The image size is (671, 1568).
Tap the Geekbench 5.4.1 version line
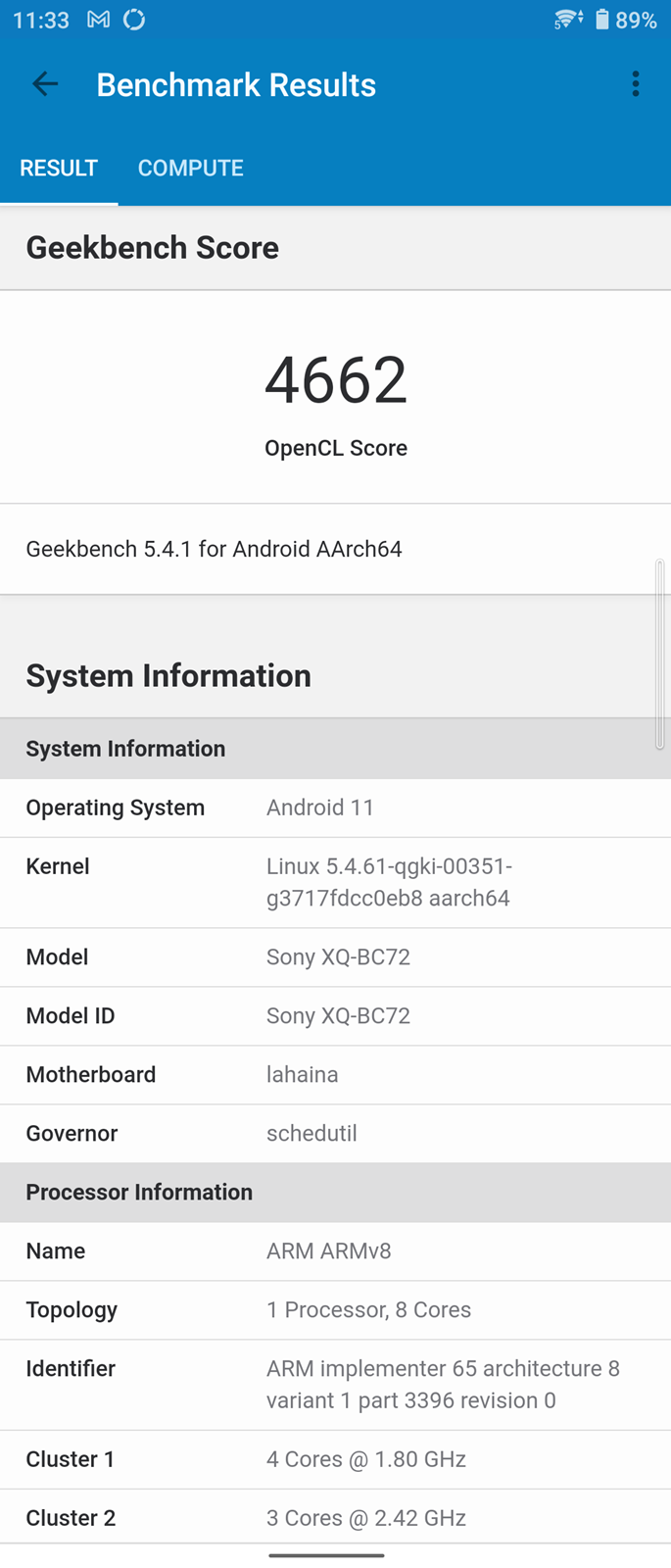tap(214, 549)
